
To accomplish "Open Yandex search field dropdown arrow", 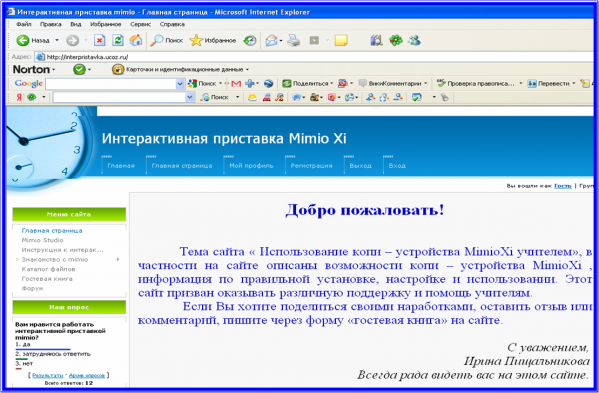I will coord(190,97).
